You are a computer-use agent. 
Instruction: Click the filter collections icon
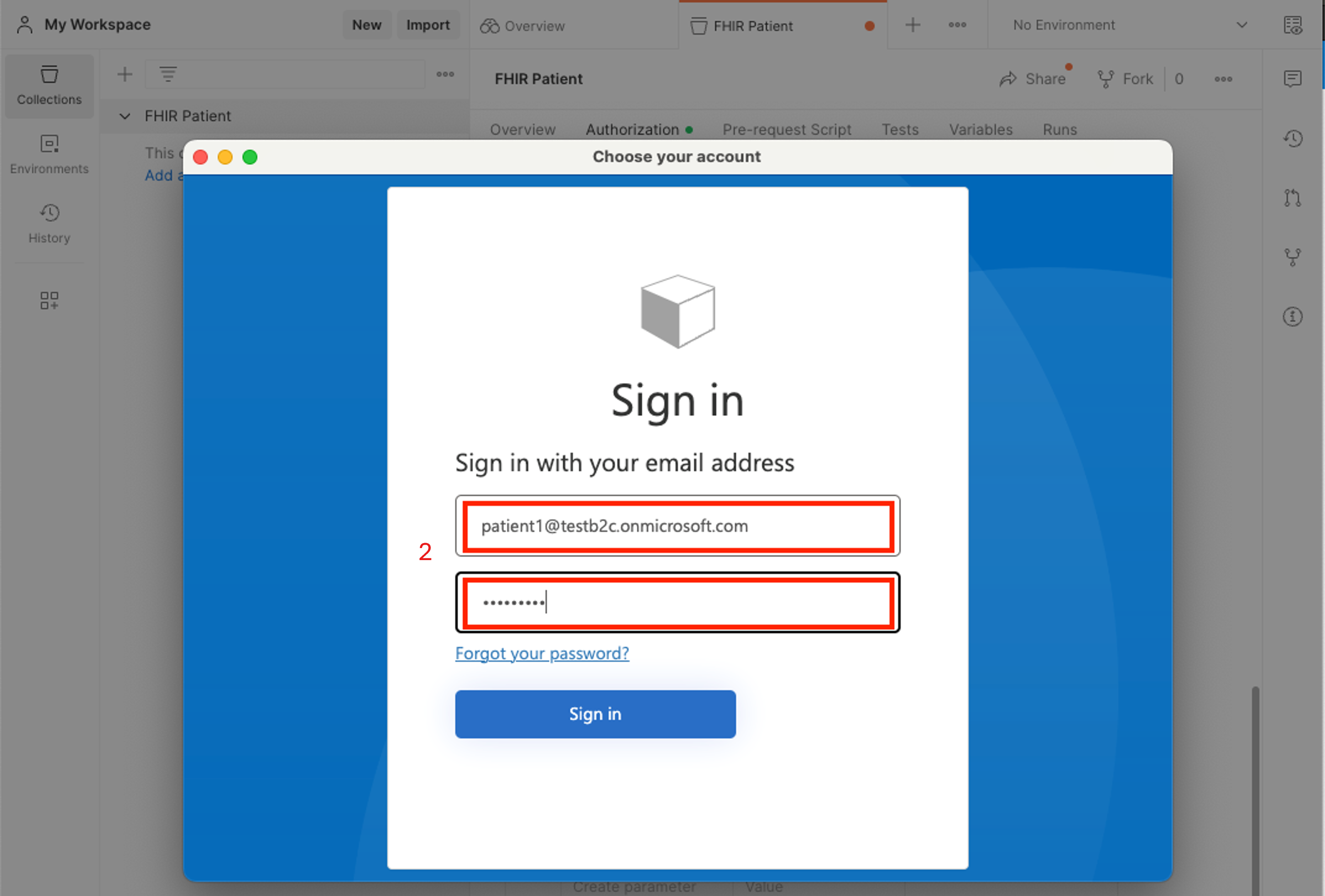(x=169, y=74)
